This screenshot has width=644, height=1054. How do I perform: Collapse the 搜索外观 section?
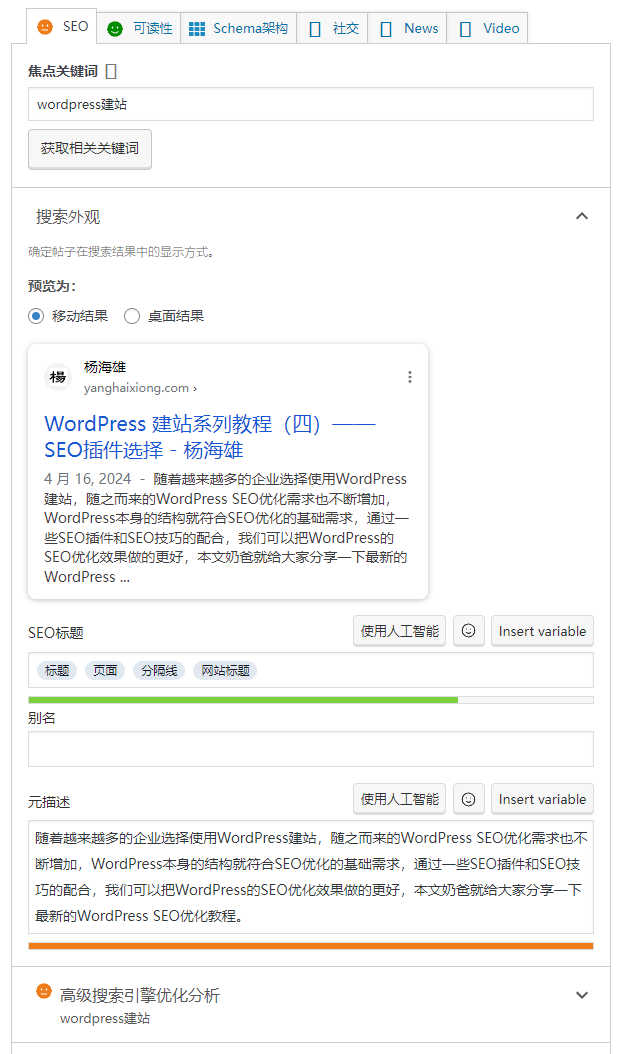click(x=582, y=216)
